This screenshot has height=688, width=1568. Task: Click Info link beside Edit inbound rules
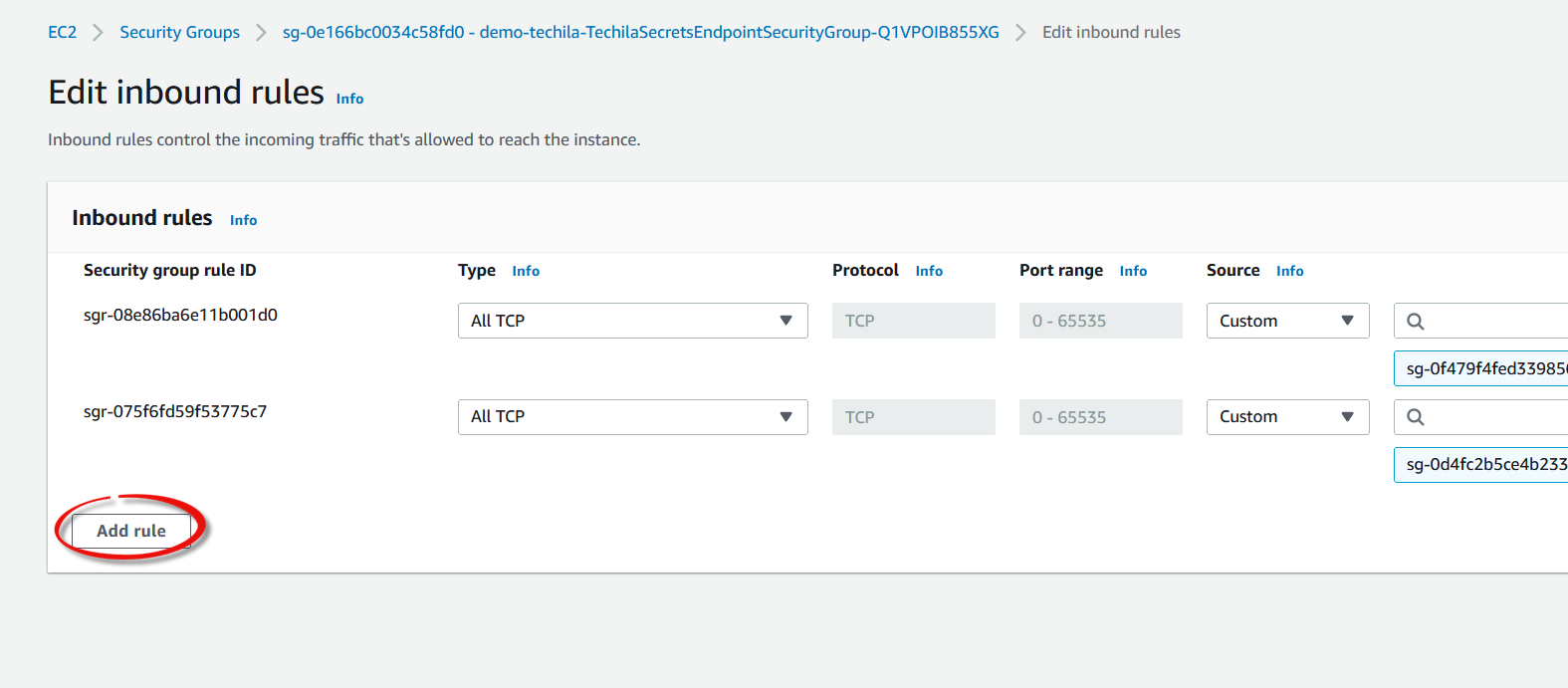click(x=349, y=99)
